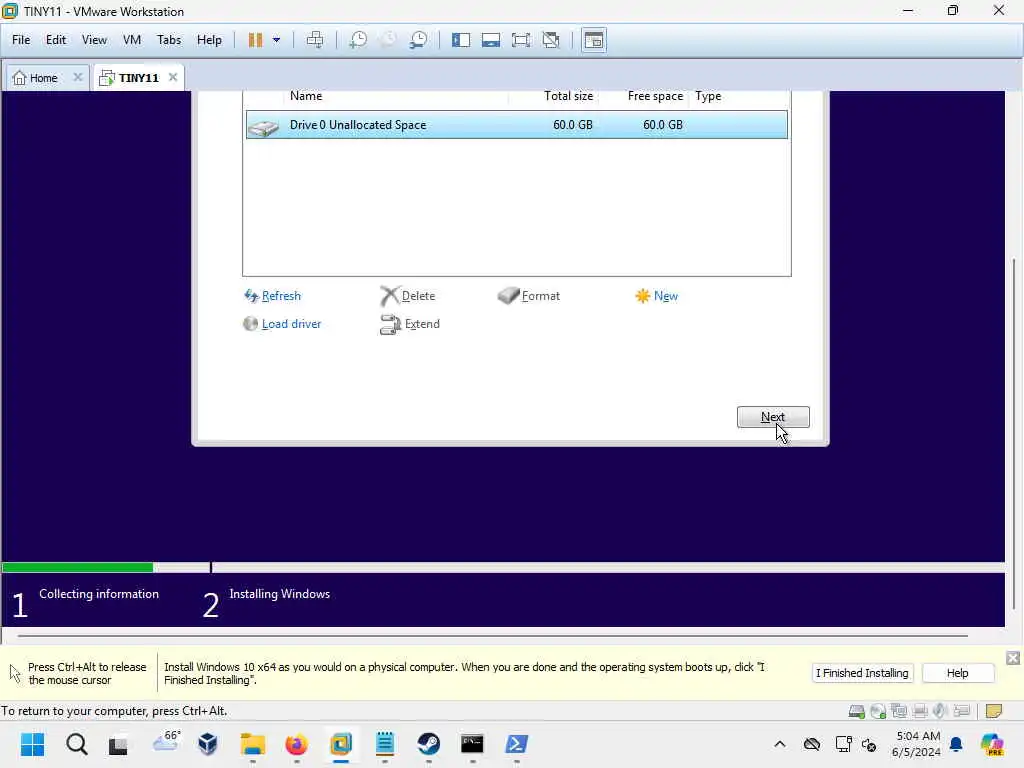Open Firefox from the taskbar

(x=296, y=744)
